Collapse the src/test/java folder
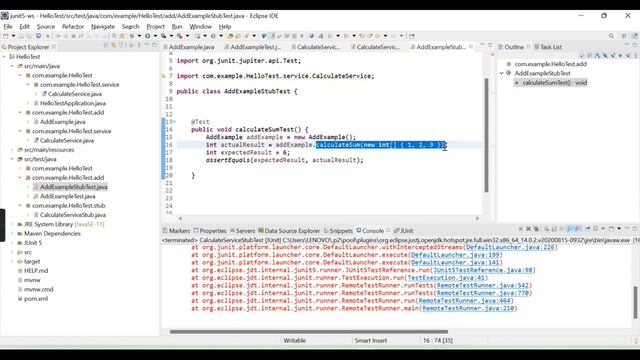 coord(12,159)
